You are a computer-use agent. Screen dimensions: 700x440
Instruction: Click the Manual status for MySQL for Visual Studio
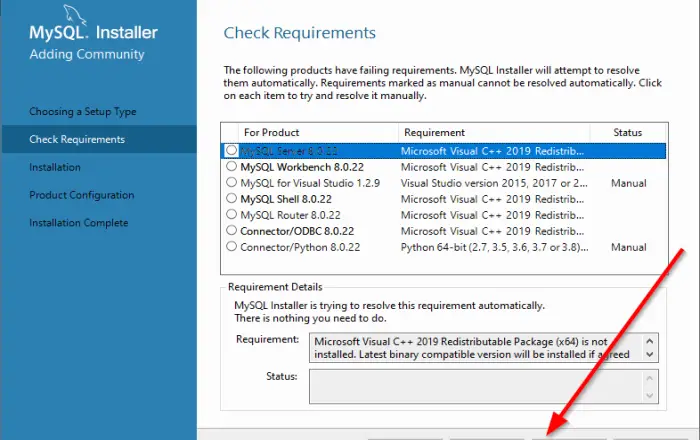pos(629,183)
